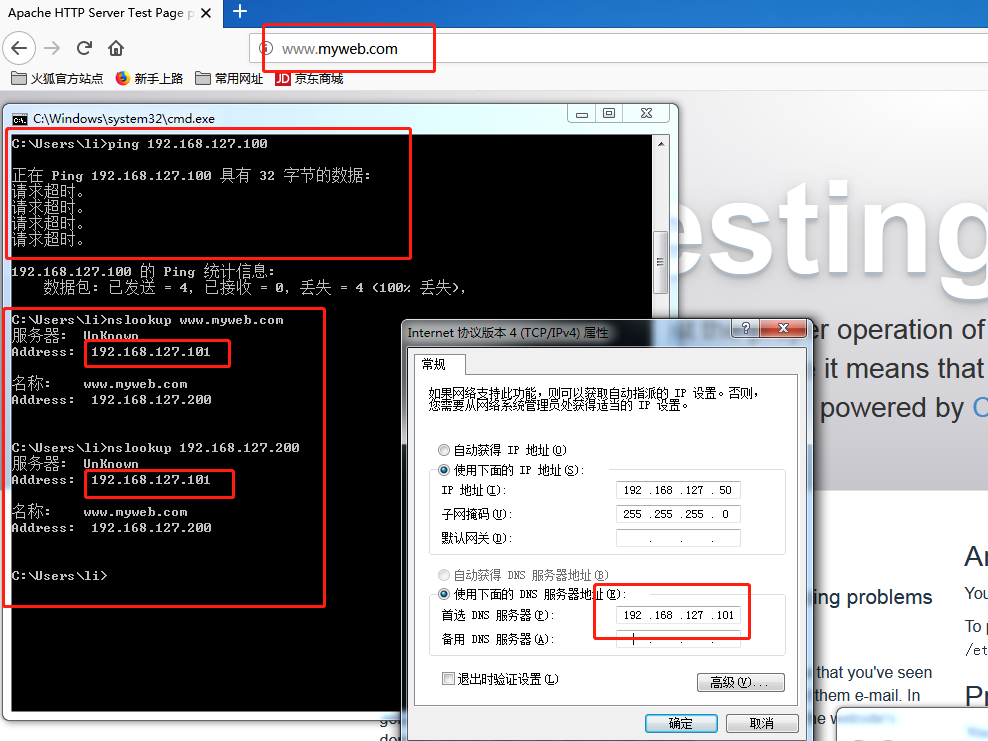Grab the cmd window vertical scrollbar thumb
Viewport: 988px width, 741px height.
660,262
